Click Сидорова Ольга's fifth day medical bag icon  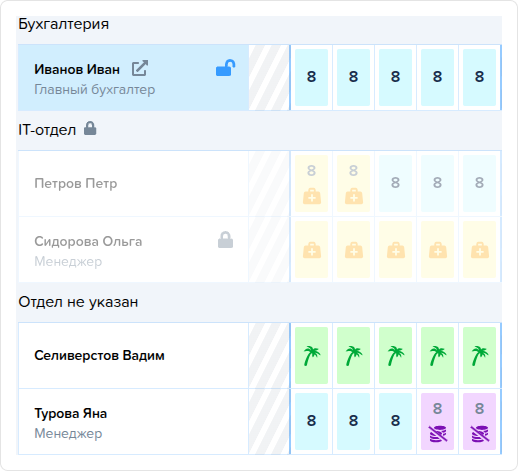pyautogui.click(x=480, y=250)
